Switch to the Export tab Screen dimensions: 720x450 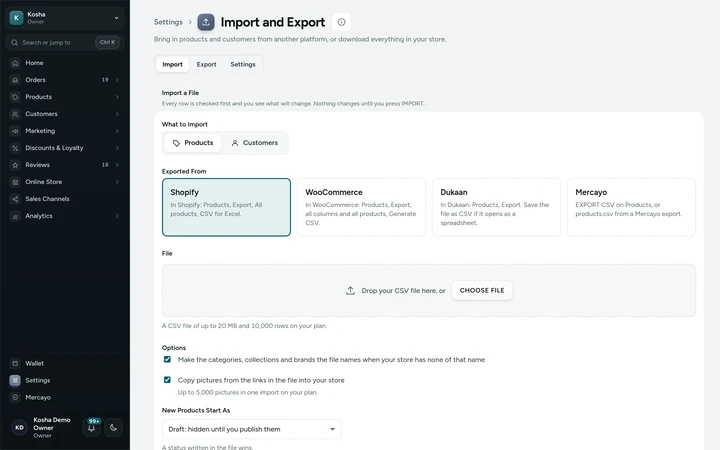click(x=207, y=64)
